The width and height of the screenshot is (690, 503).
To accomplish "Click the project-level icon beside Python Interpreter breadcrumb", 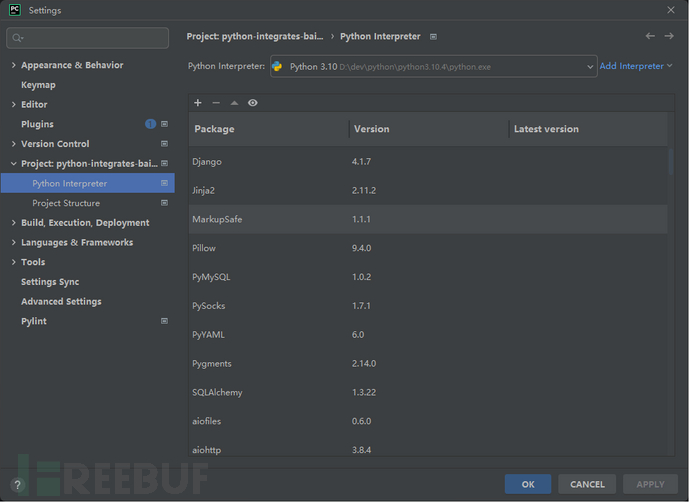I will click(x=433, y=37).
